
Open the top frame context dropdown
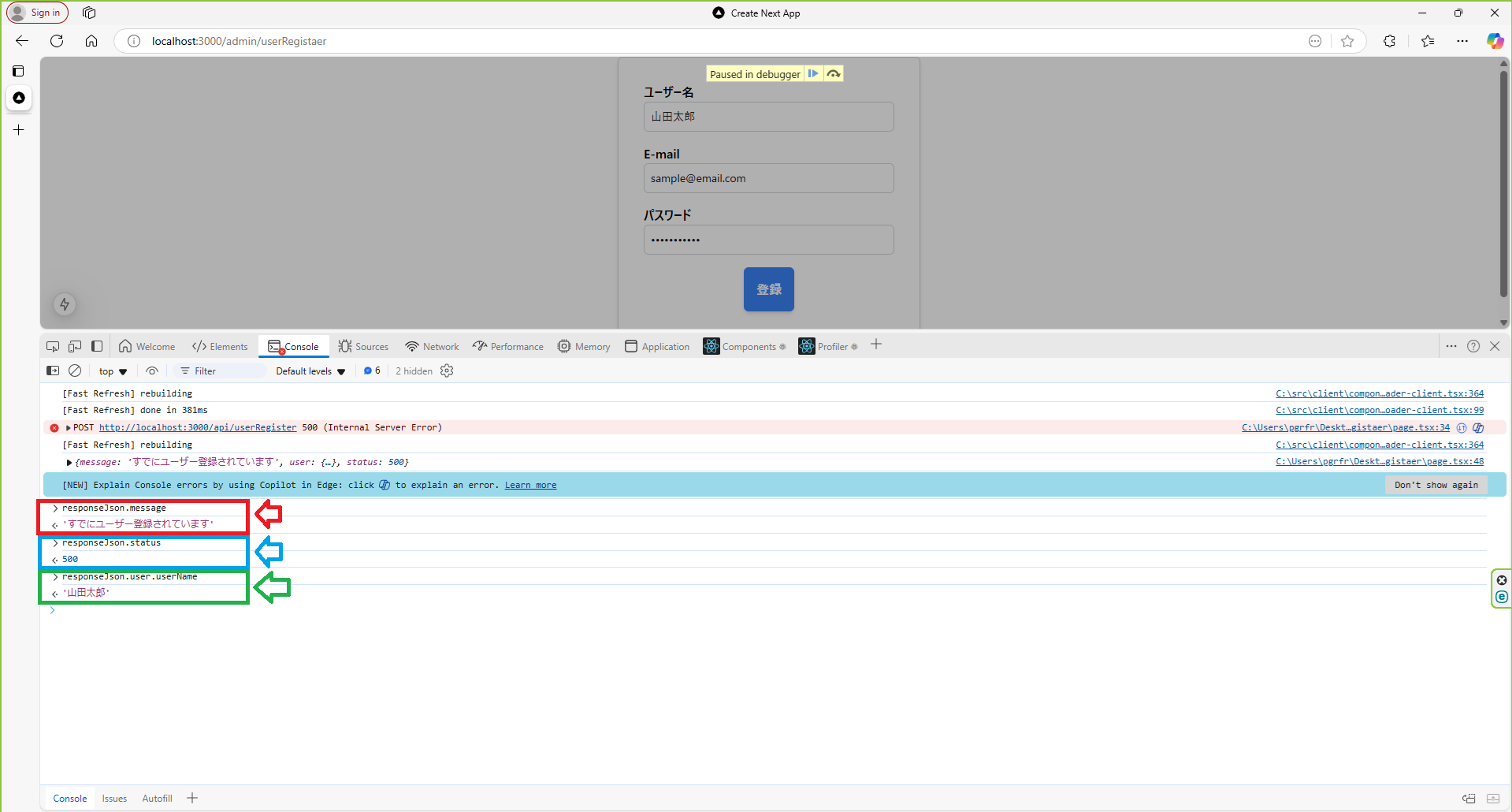click(112, 371)
